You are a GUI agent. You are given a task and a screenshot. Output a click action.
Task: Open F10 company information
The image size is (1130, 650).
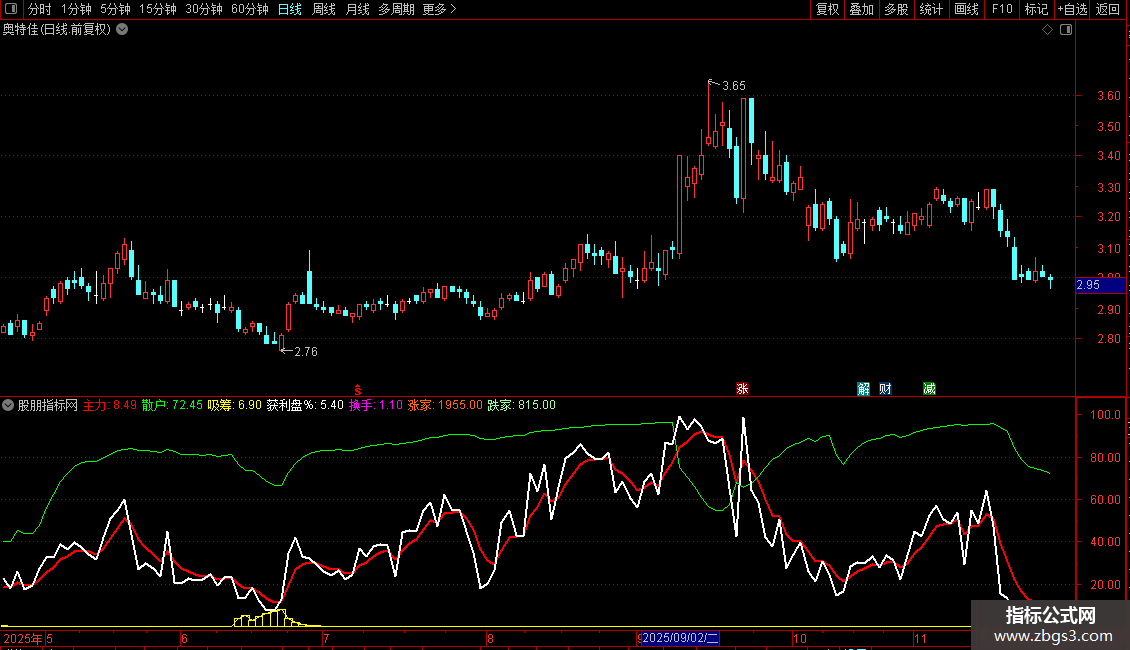tap(1002, 9)
